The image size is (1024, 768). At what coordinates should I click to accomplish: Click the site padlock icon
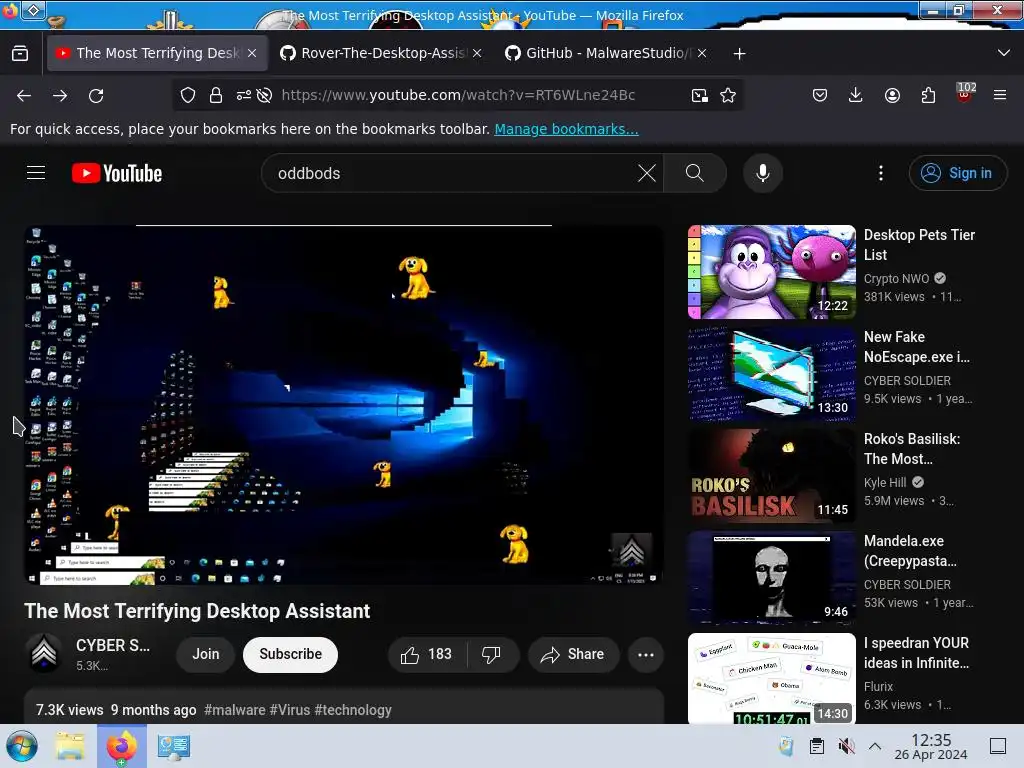point(216,95)
